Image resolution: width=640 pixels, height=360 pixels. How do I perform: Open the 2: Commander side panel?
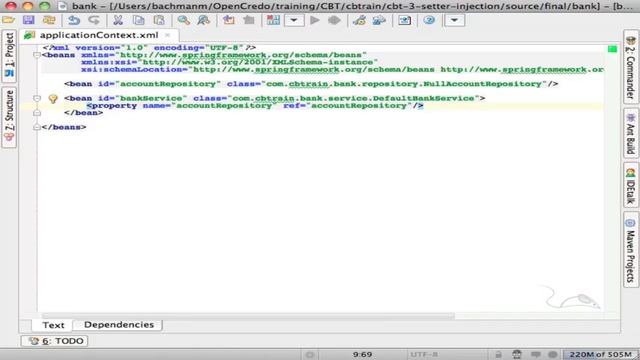click(x=631, y=67)
